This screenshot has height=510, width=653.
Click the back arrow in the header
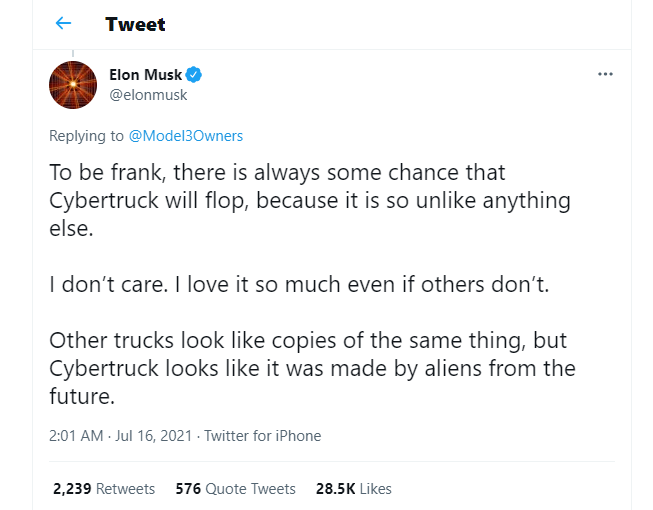pyautogui.click(x=64, y=23)
